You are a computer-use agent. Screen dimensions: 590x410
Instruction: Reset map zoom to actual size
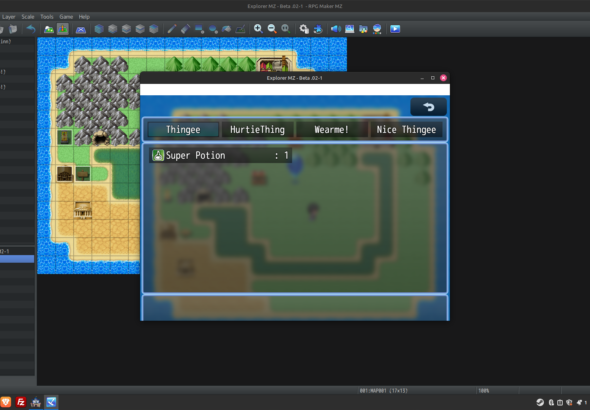(286, 29)
